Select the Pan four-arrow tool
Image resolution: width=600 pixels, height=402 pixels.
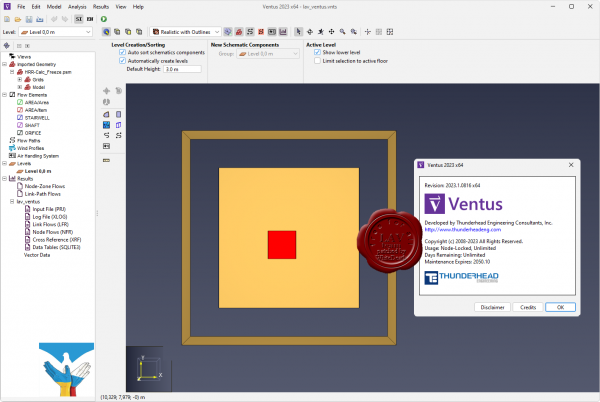click(x=331, y=32)
